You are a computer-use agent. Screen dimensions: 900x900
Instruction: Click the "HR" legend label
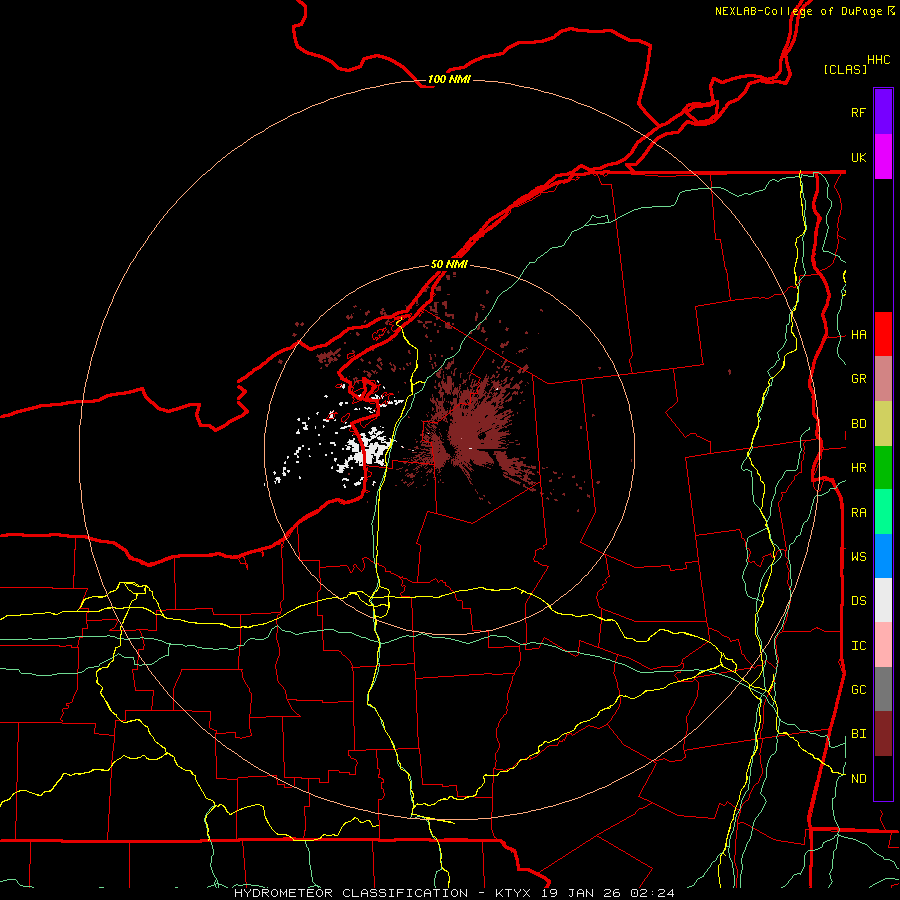(x=858, y=468)
